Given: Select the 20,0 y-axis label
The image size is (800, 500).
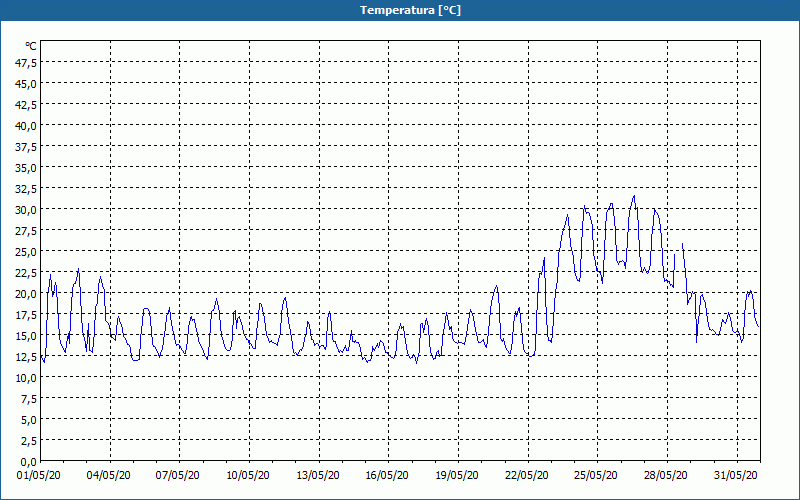Looking at the screenshot, I should pyautogui.click(x=26, y=294).
